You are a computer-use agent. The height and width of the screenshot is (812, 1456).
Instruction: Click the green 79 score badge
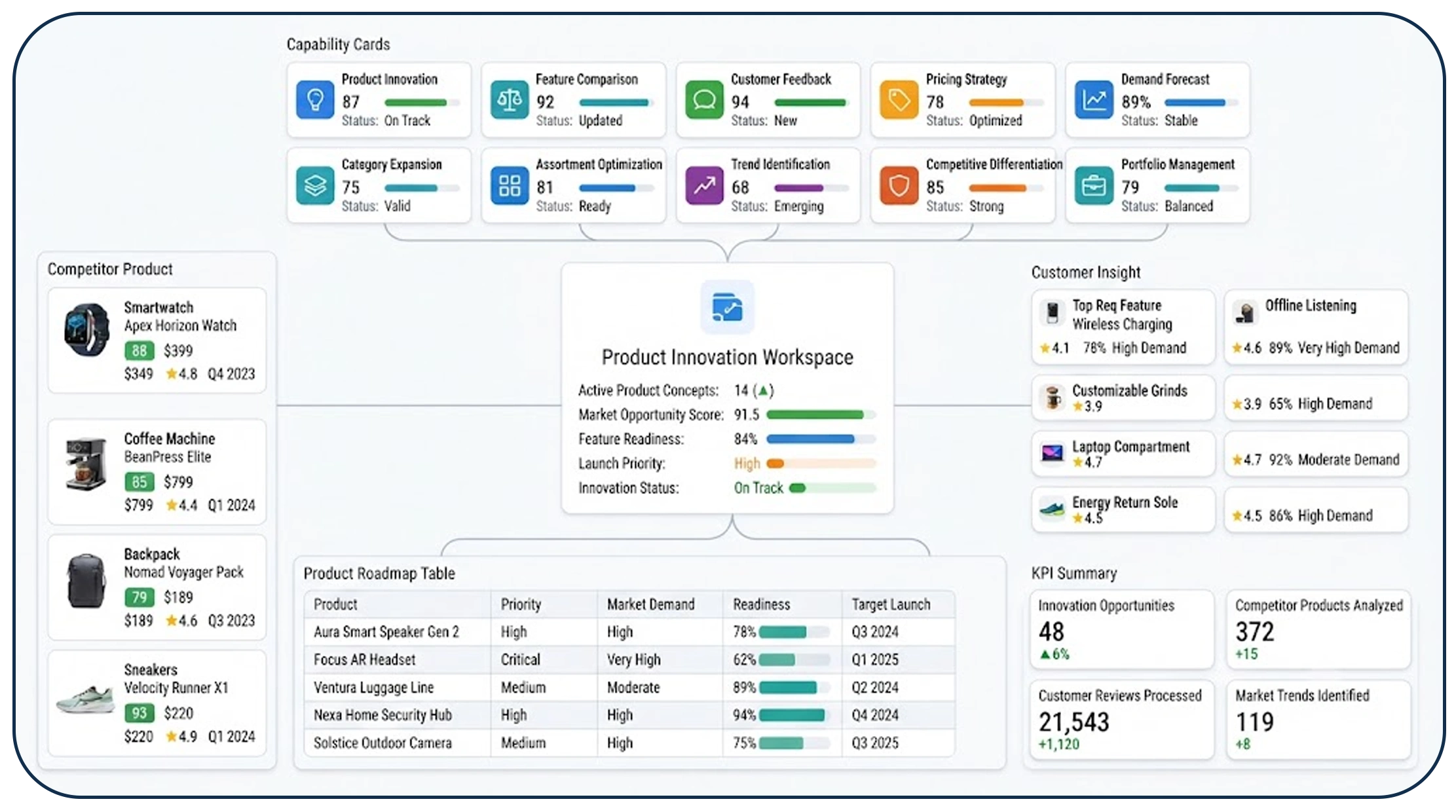[x=140, y=597]
